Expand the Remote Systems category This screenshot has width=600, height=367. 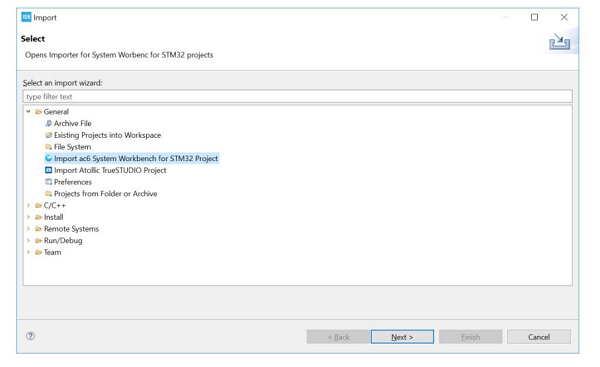pyautogui.click(x=28, y=229)
